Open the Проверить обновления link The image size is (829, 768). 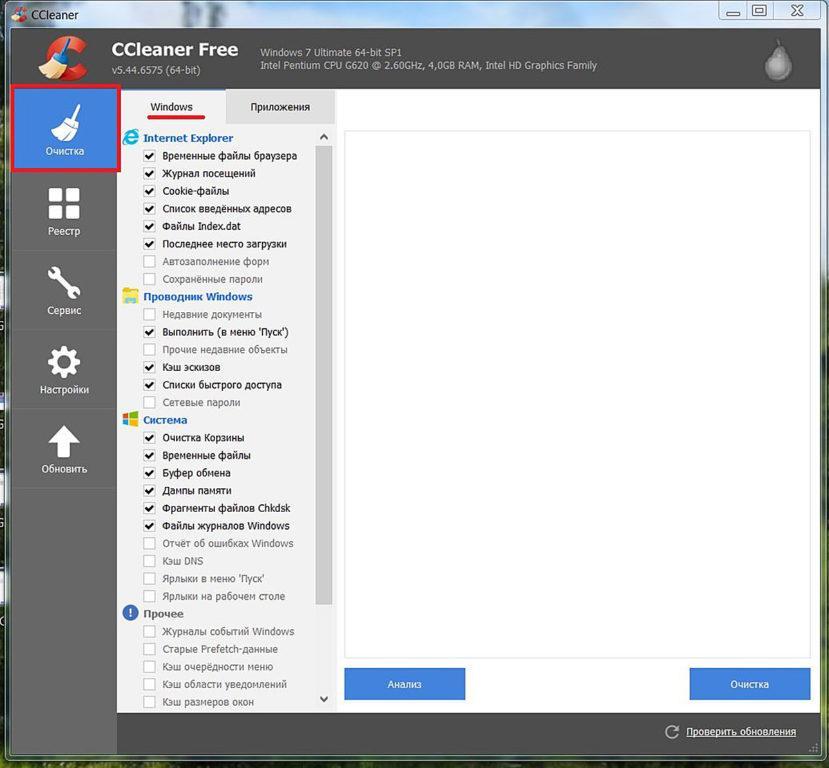[x=741, y=732]
